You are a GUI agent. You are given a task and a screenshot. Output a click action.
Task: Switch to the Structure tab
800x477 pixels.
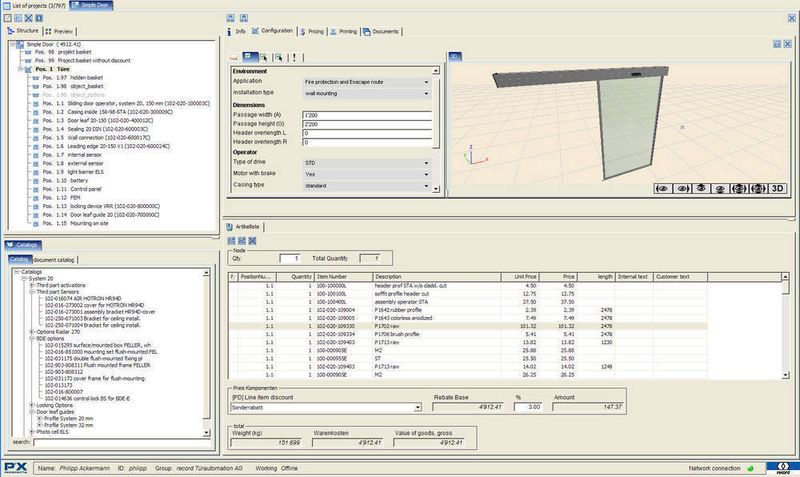click(x=23, y=31)
